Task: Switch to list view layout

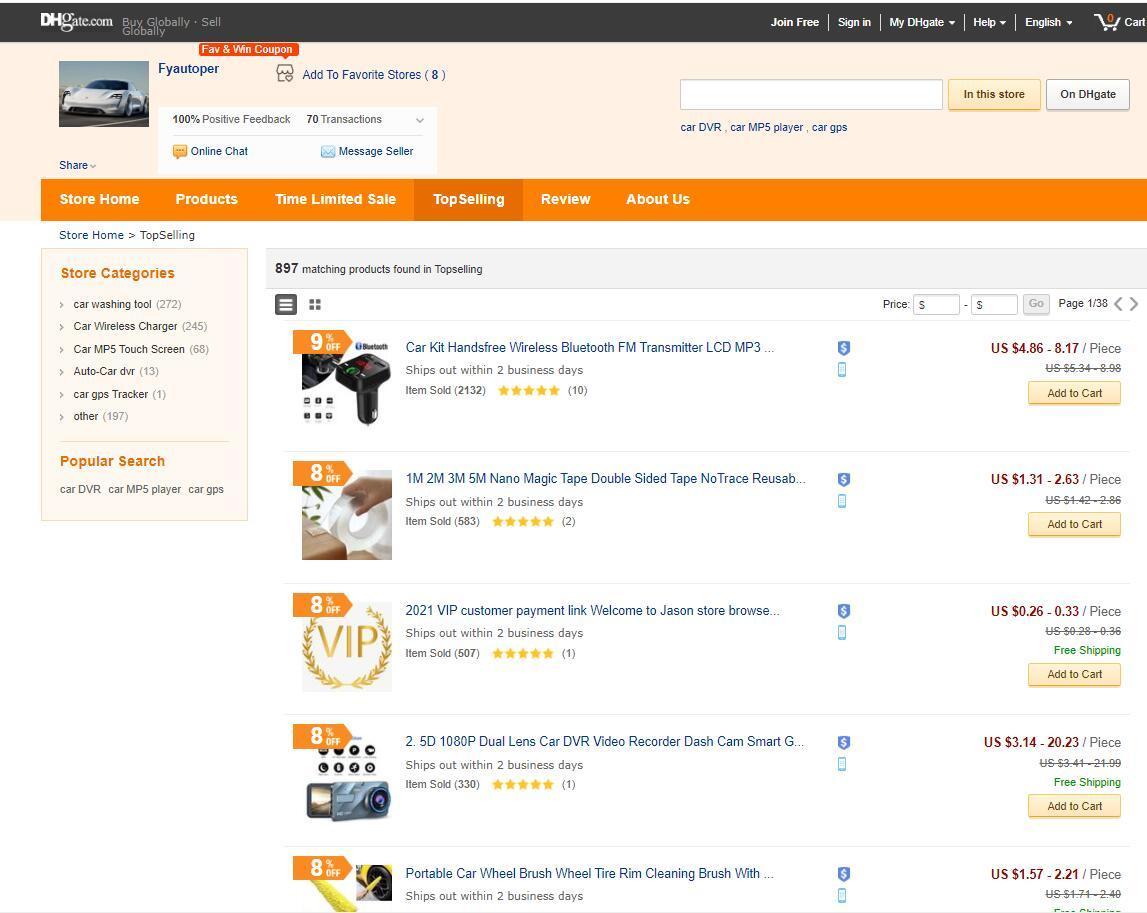Action: [x=286, y=305]
